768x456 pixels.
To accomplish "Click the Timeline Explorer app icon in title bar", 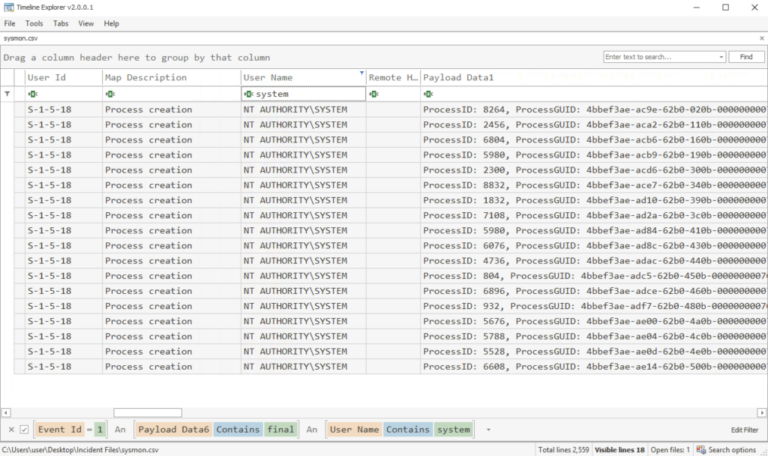I will tap(8, 7).
